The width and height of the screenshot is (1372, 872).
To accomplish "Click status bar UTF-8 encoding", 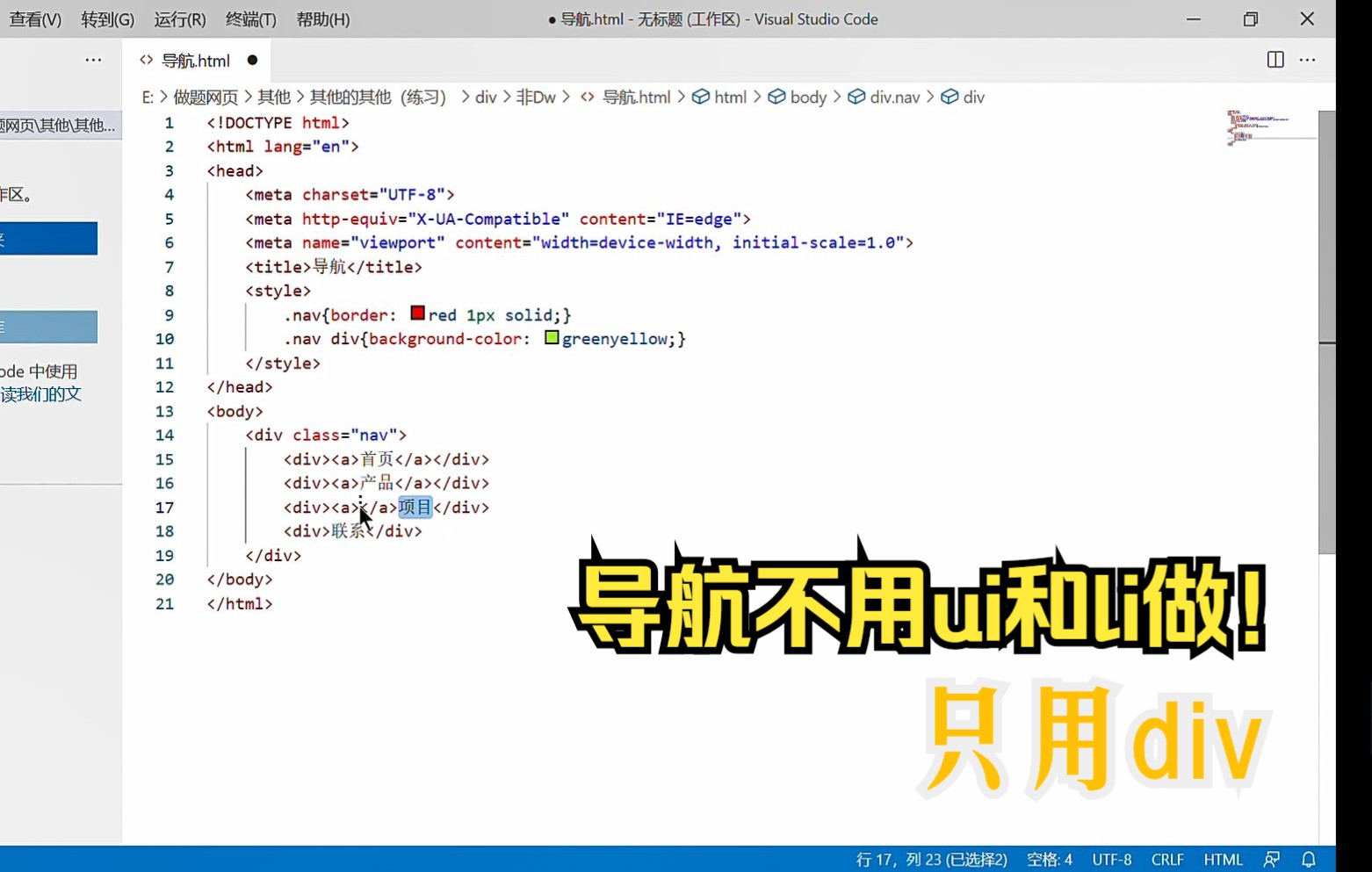I will coord(1112,860).
